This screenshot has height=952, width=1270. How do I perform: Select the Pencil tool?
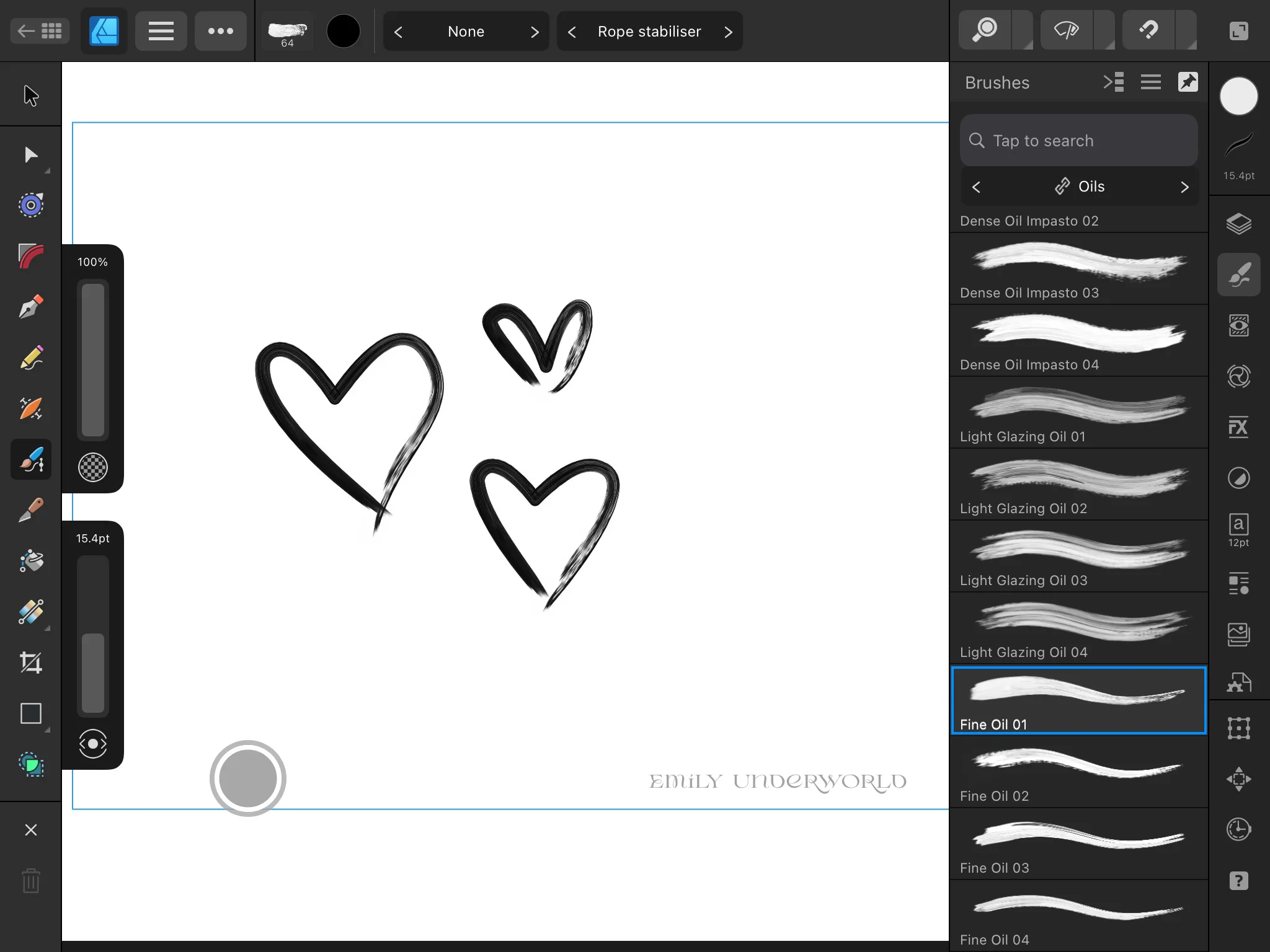pyautogui.click(x=31, y=358)
